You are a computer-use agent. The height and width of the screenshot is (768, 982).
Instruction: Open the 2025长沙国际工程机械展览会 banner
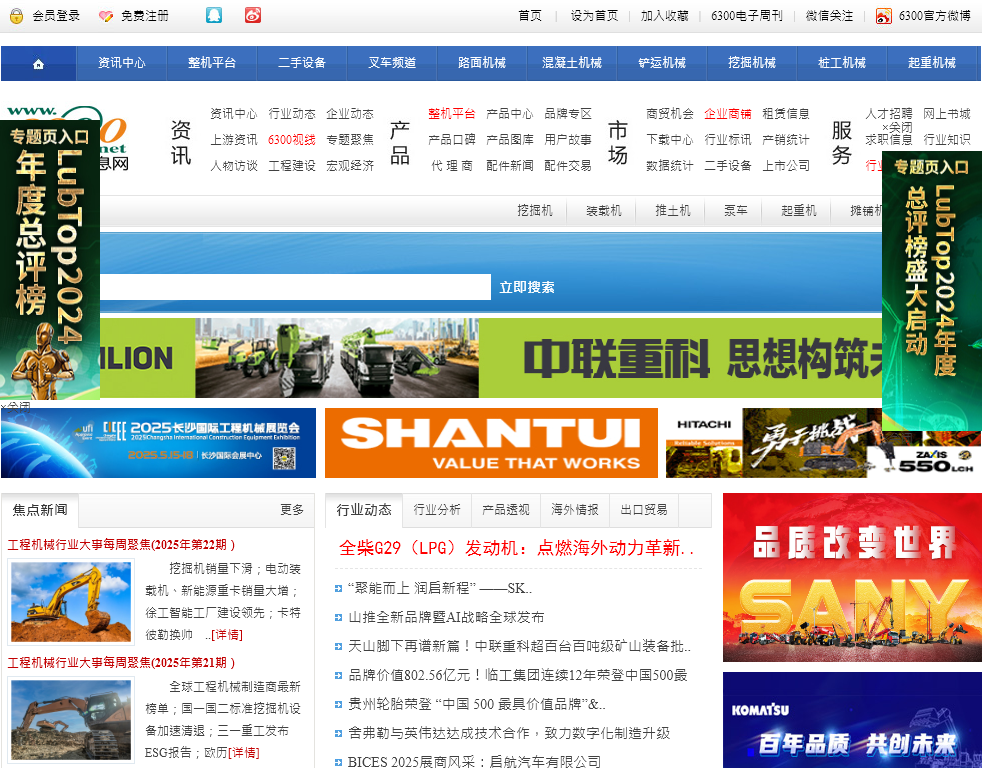[158, 443]
